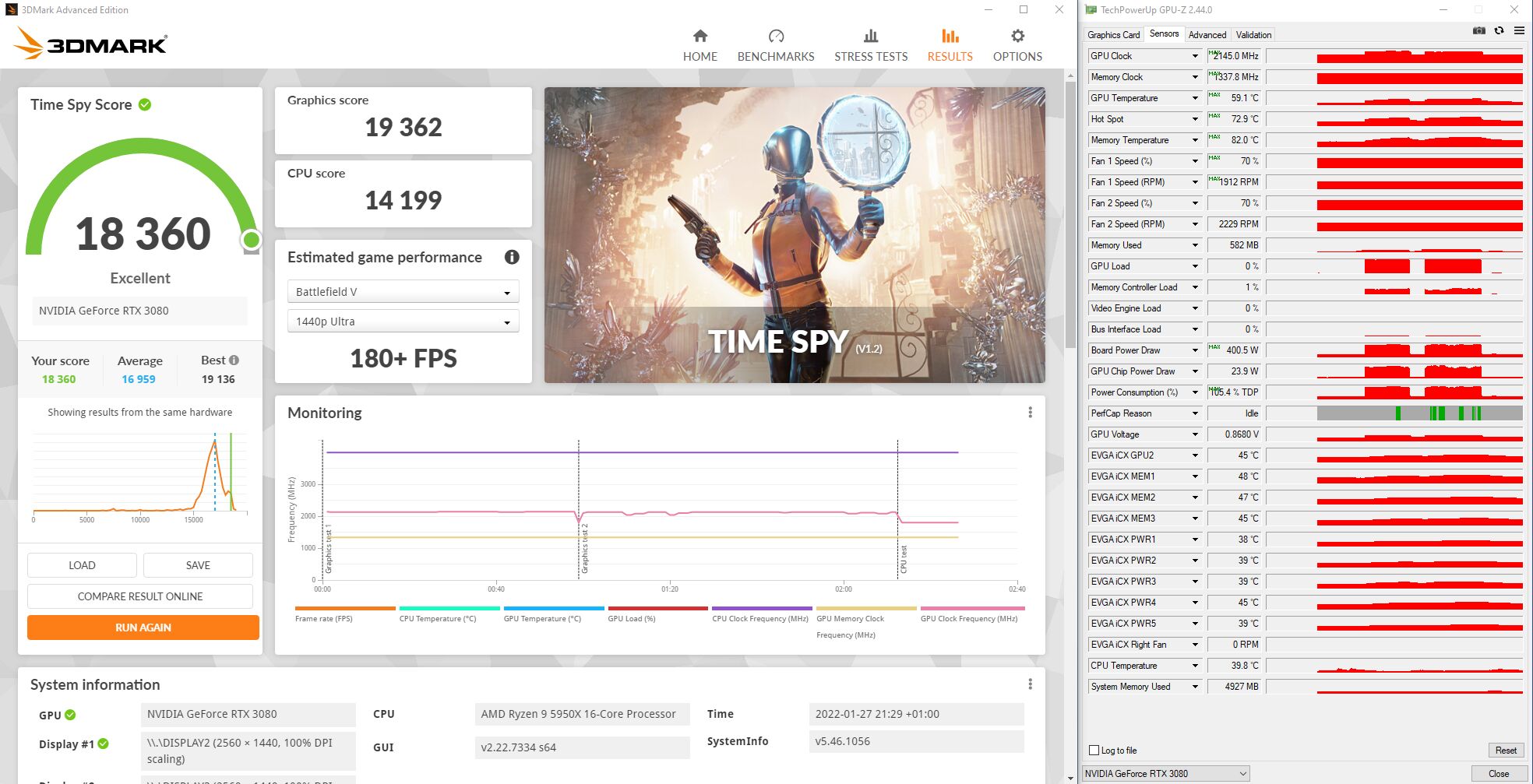The width and height of the screenshot is (1533, 784).
Task: Open the GPU-Z hamburger menu
Action: click(1519, 31)
